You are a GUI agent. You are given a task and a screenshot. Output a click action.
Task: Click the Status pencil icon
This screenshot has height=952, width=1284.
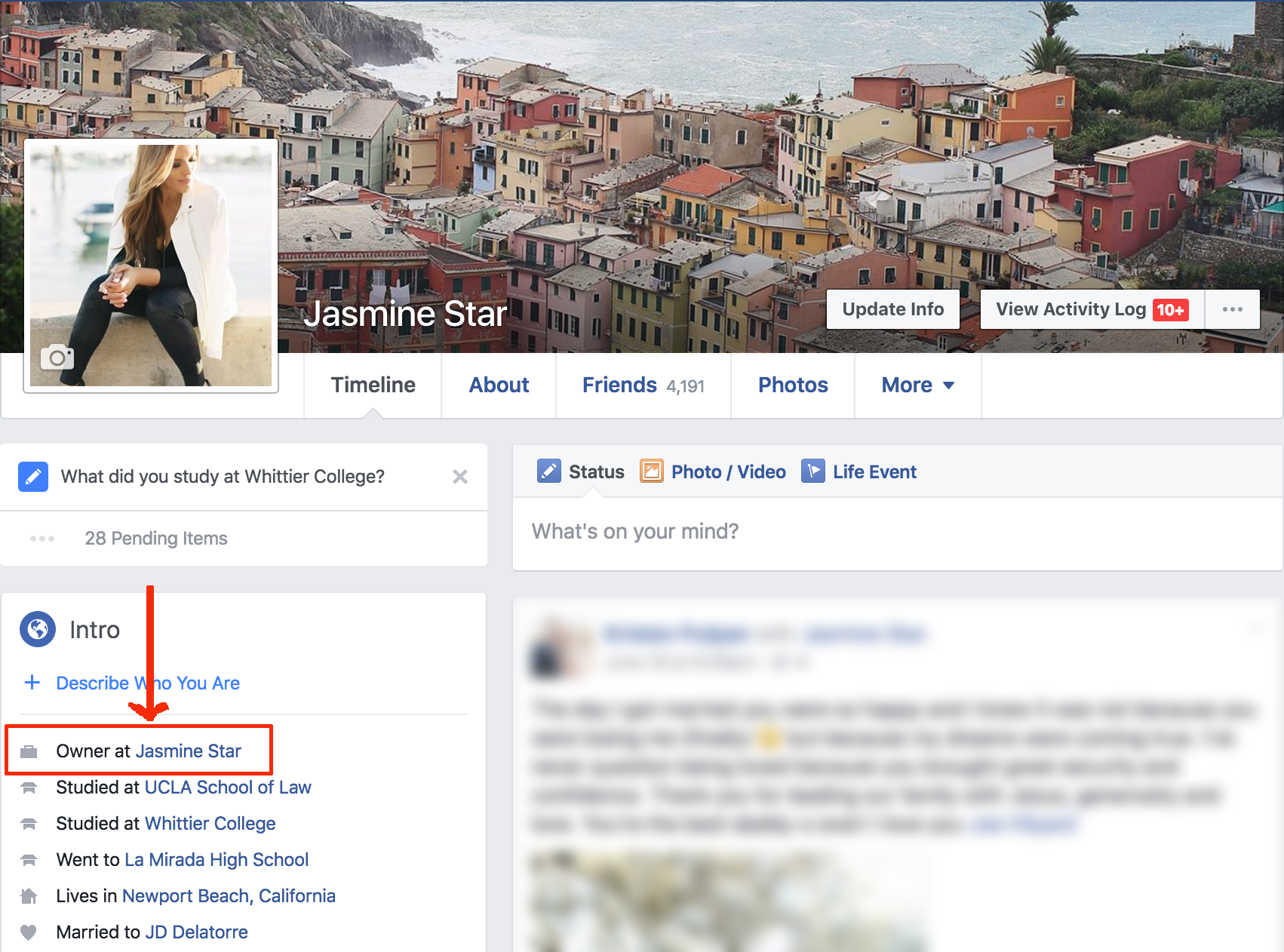point(548,471)
